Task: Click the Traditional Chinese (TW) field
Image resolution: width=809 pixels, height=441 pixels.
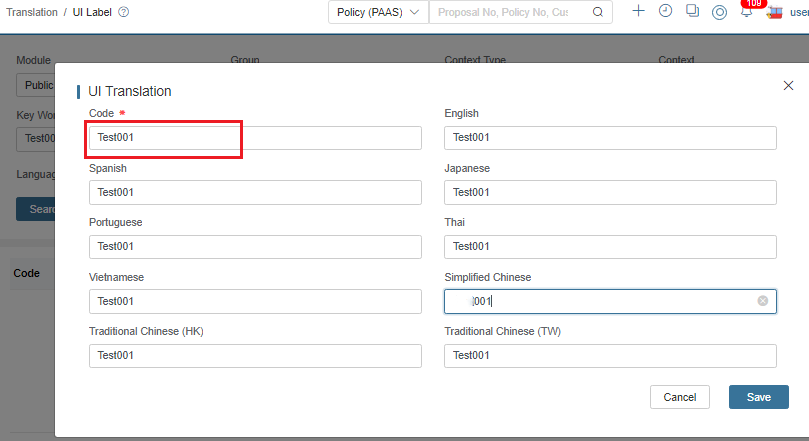Action: [610, 356]
